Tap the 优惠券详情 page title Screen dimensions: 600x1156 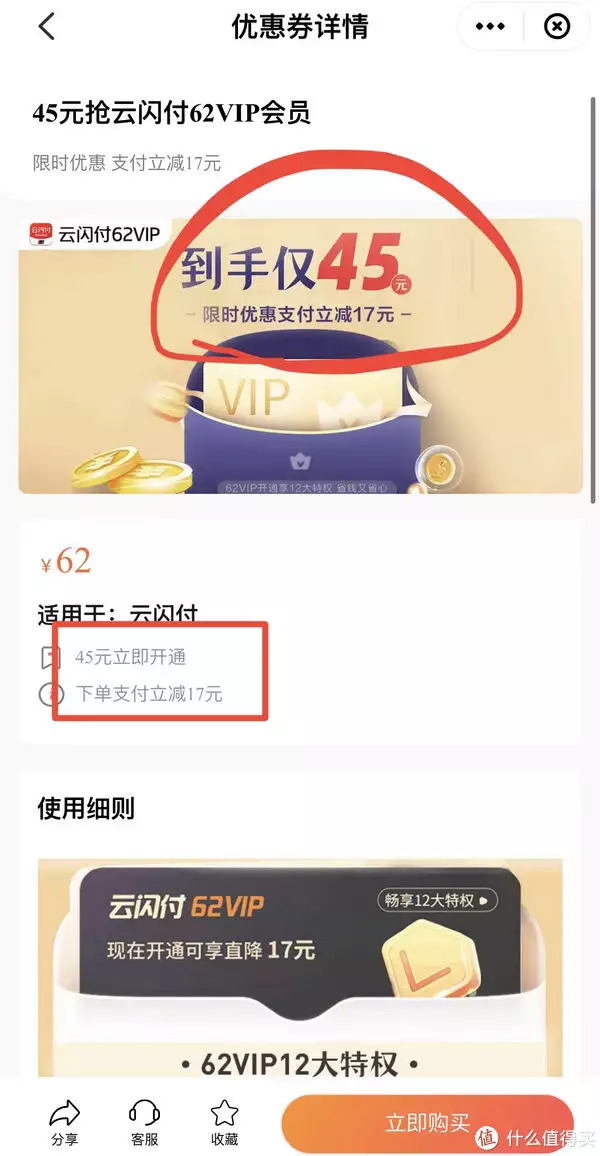[x=300, y=27]
